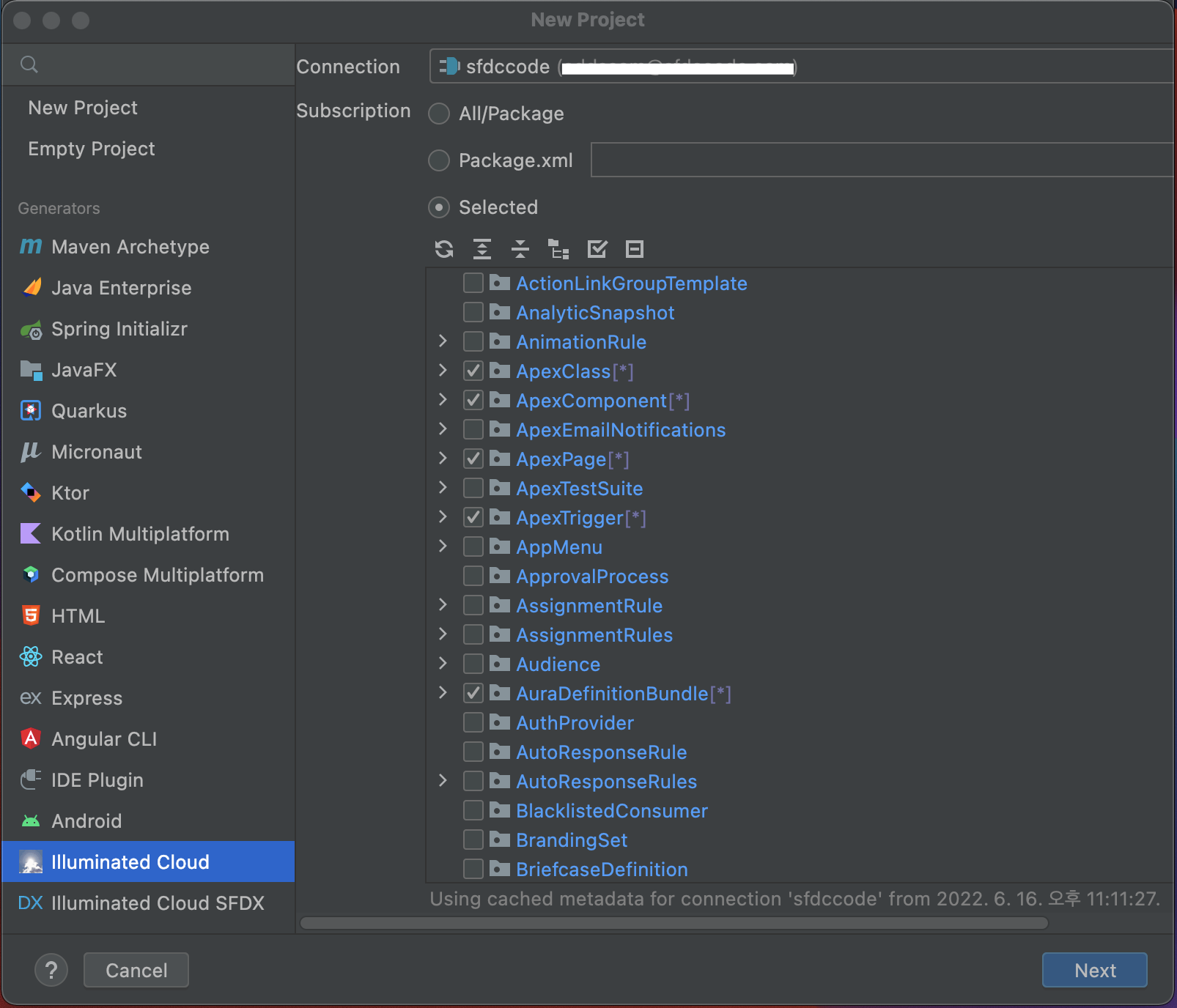This screenshot has height=1008, width=1177.
Task: Click the Micronaut mu icon
Action: click(x=31, y=452)
